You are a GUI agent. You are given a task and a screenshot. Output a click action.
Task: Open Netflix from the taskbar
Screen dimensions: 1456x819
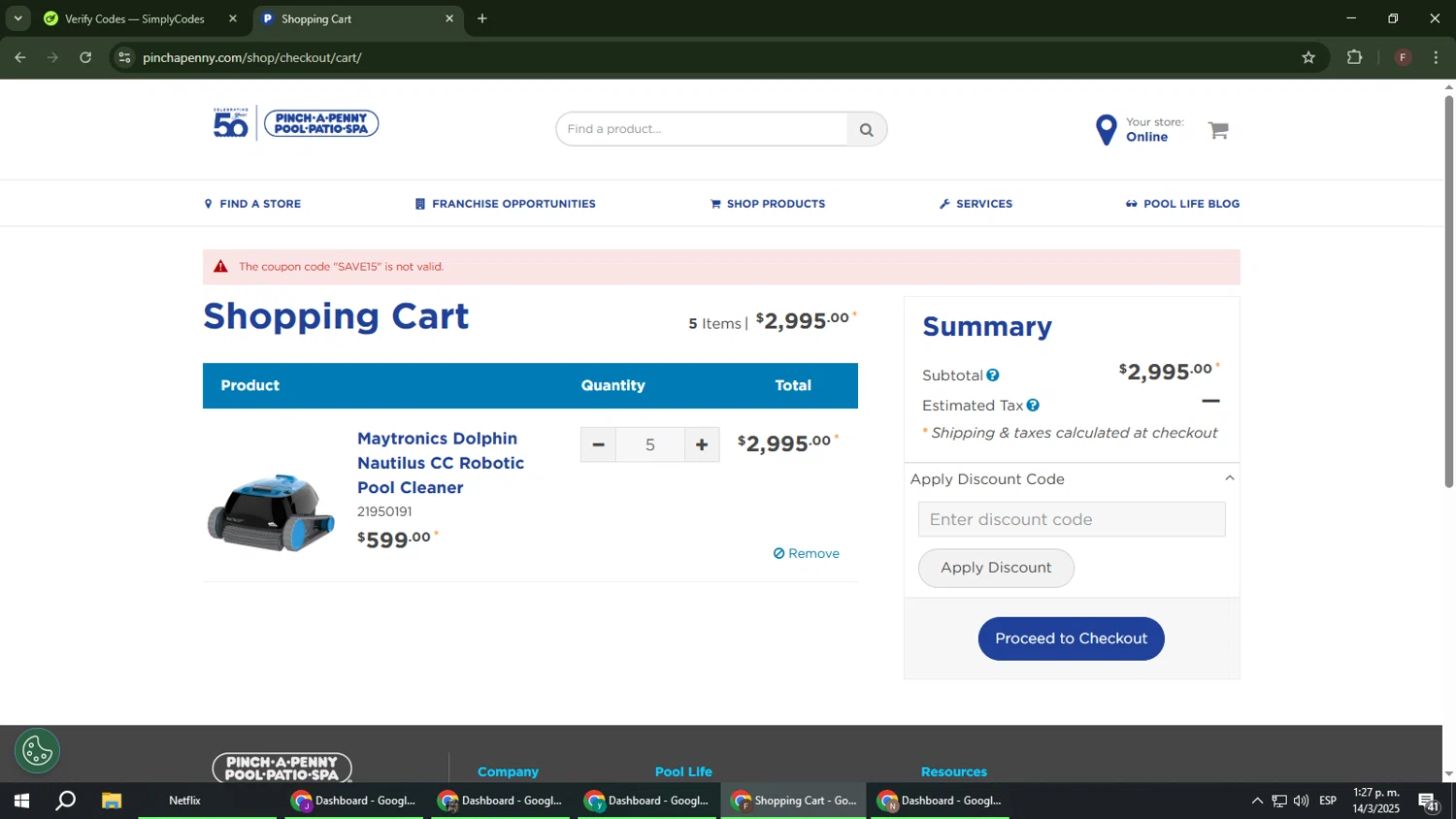pos(184,801)
